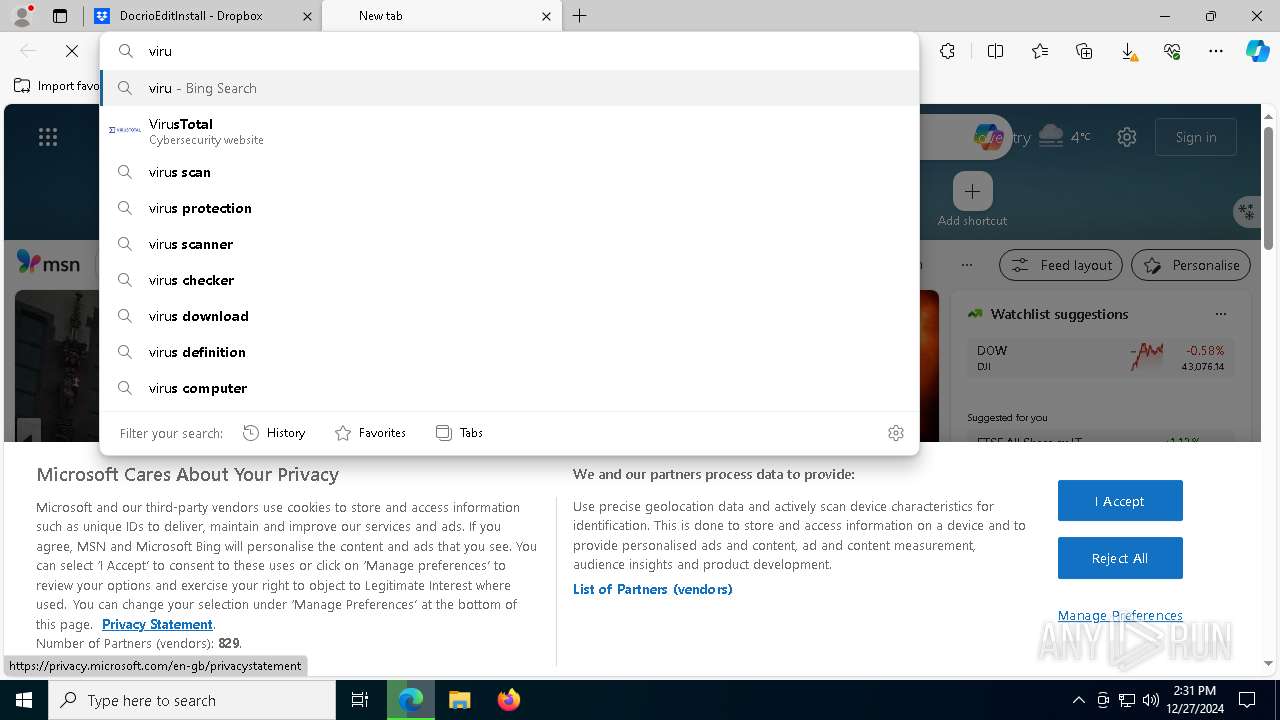The image size is (1280, 720).
Task: Filter search by Tabs
Action: (460, 433)
